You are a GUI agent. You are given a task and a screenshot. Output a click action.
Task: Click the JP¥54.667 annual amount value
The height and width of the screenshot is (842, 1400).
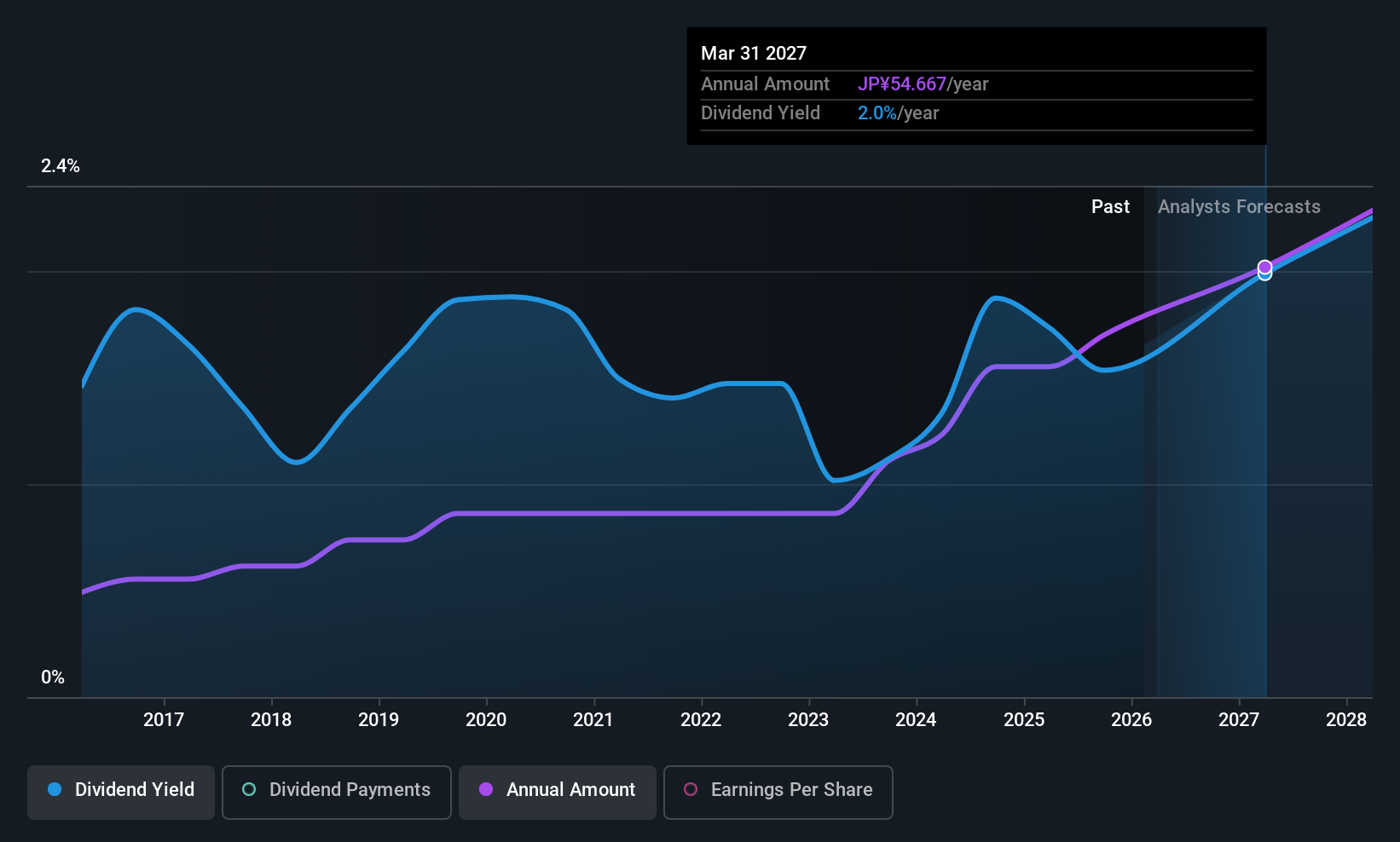902,84
